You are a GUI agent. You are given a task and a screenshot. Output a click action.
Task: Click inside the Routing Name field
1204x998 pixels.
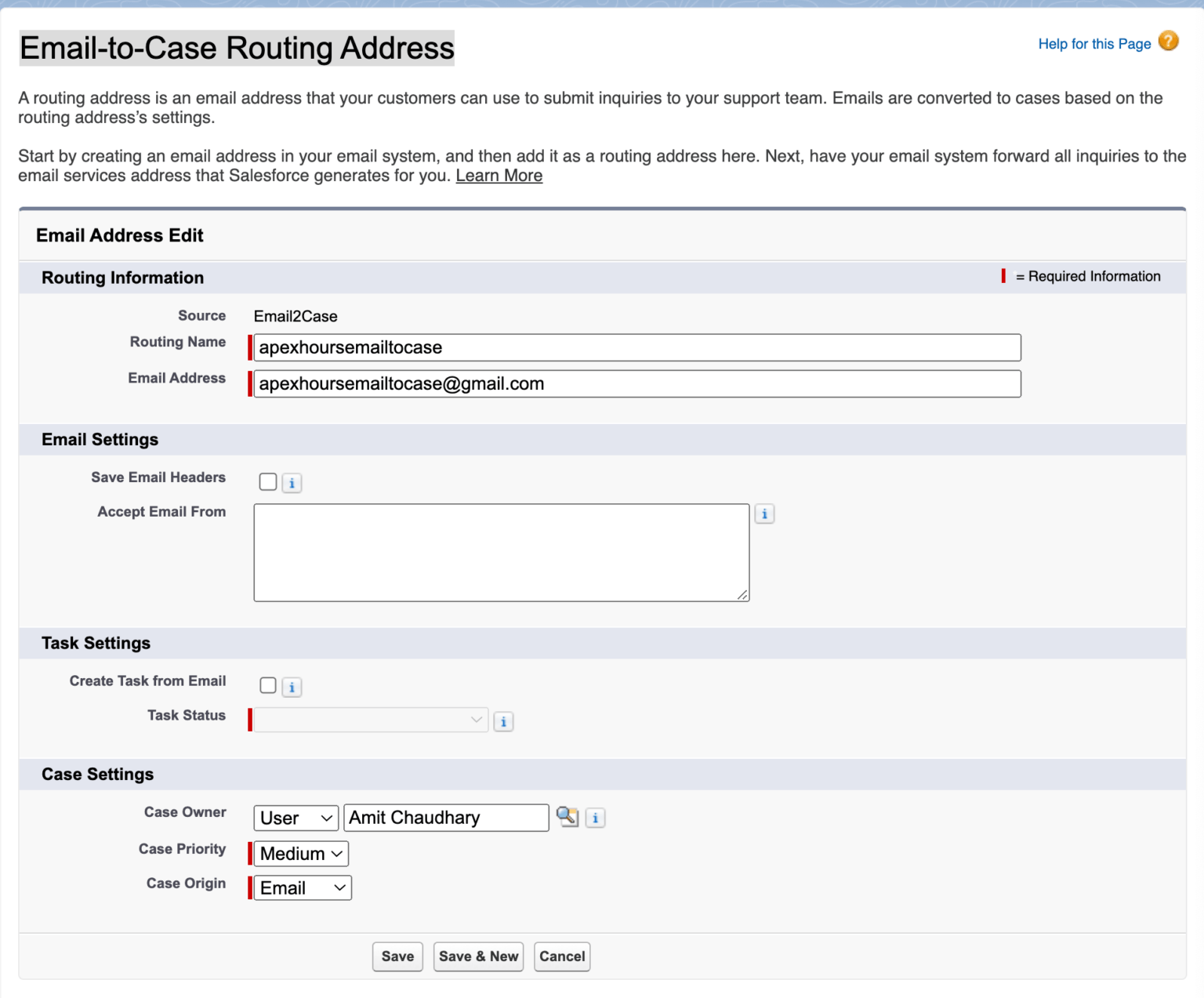pos(635,347)
